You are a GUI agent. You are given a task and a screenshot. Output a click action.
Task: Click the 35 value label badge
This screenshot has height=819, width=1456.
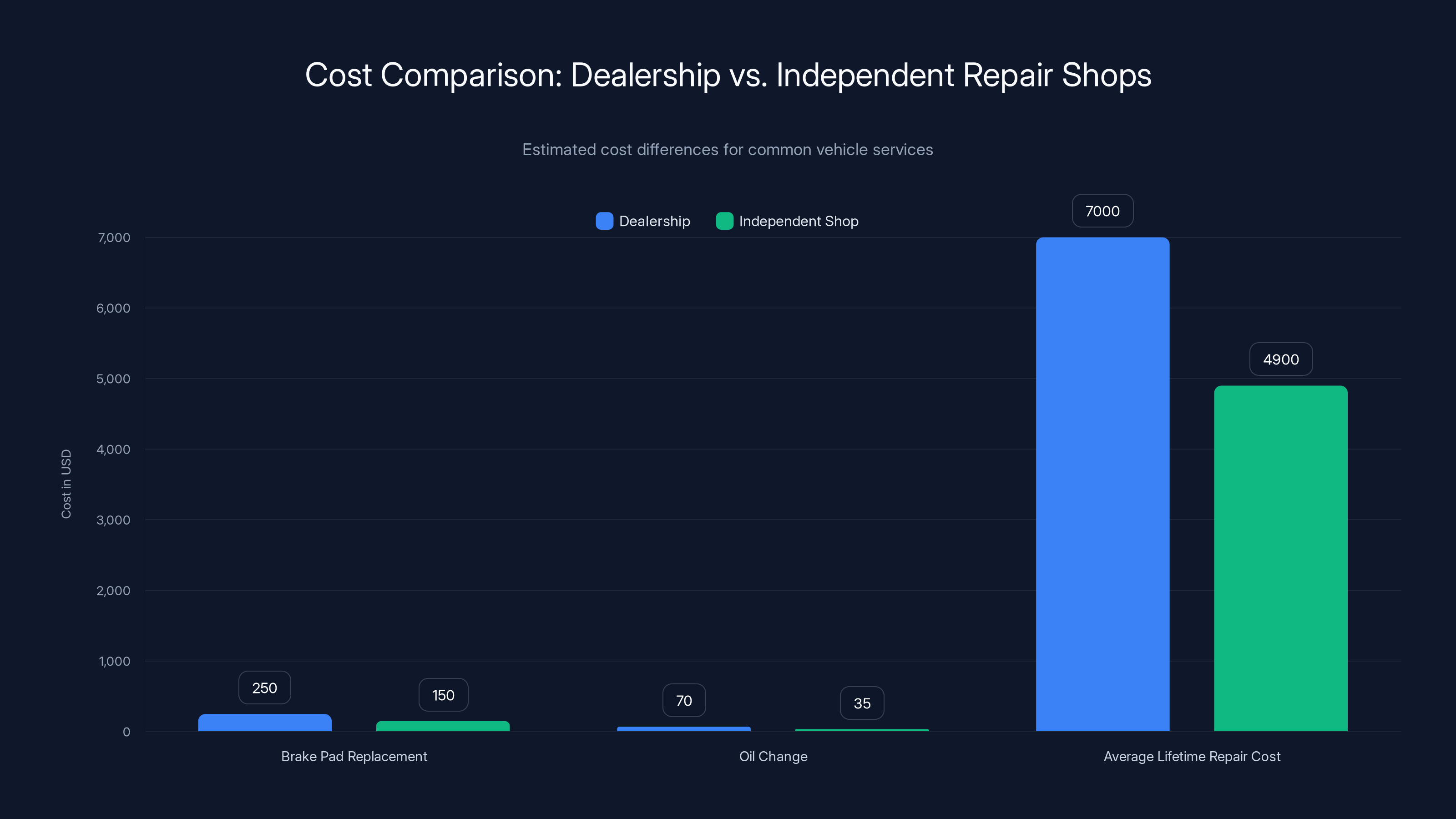pyautogui.click(x=861, y=703)
